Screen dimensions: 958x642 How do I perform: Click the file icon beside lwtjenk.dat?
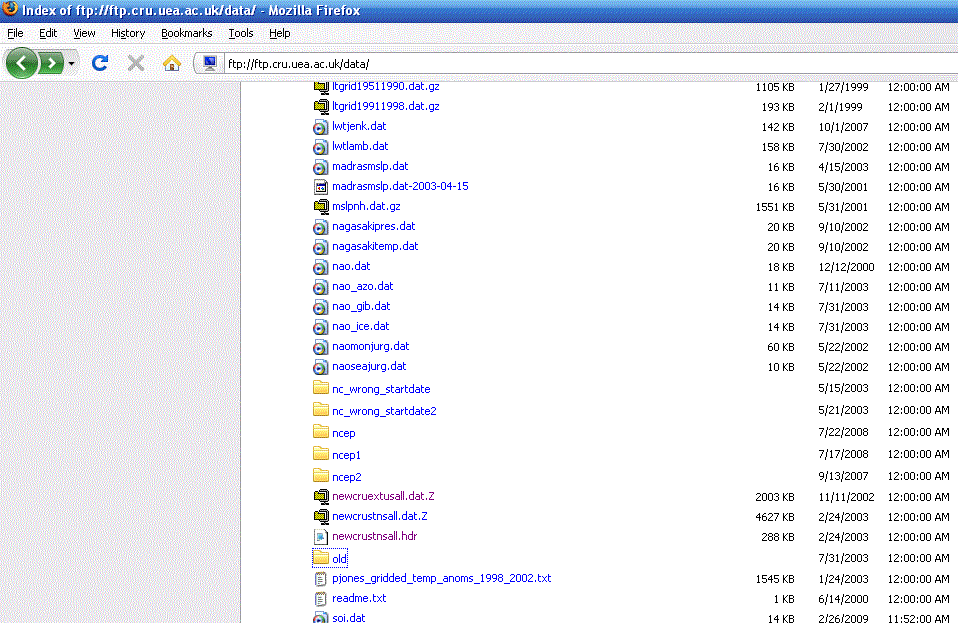pyautogui.click(x=320, y=127)
